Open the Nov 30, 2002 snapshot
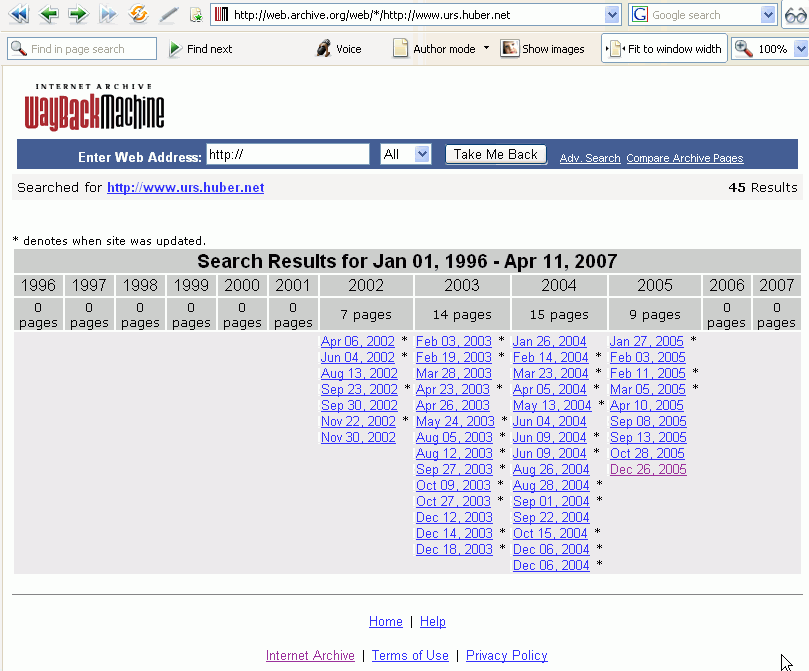The width and height of the screenshot is (809, 671). click(358, 437)
